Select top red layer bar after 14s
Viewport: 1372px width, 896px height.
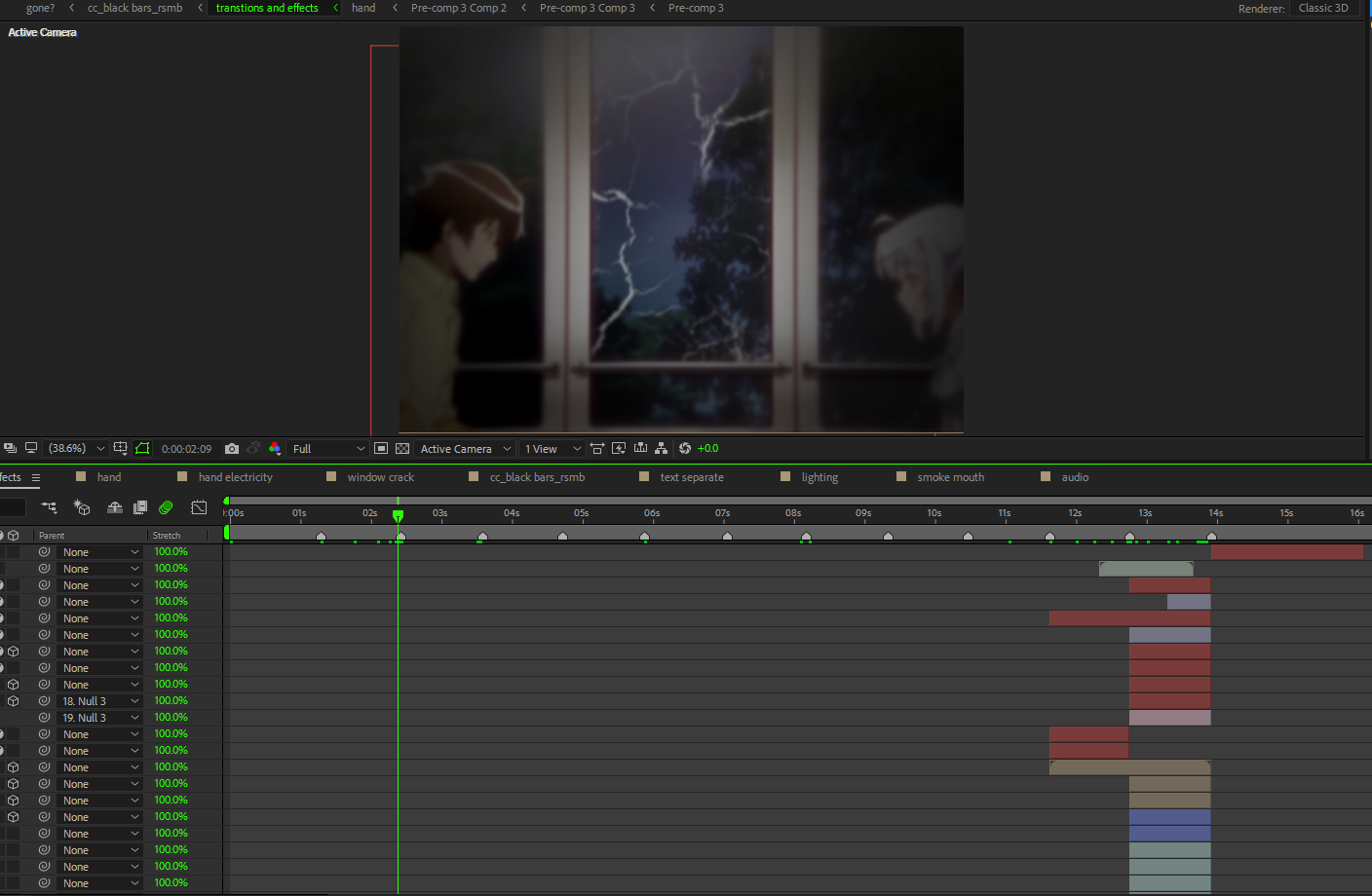point(1287,552)
